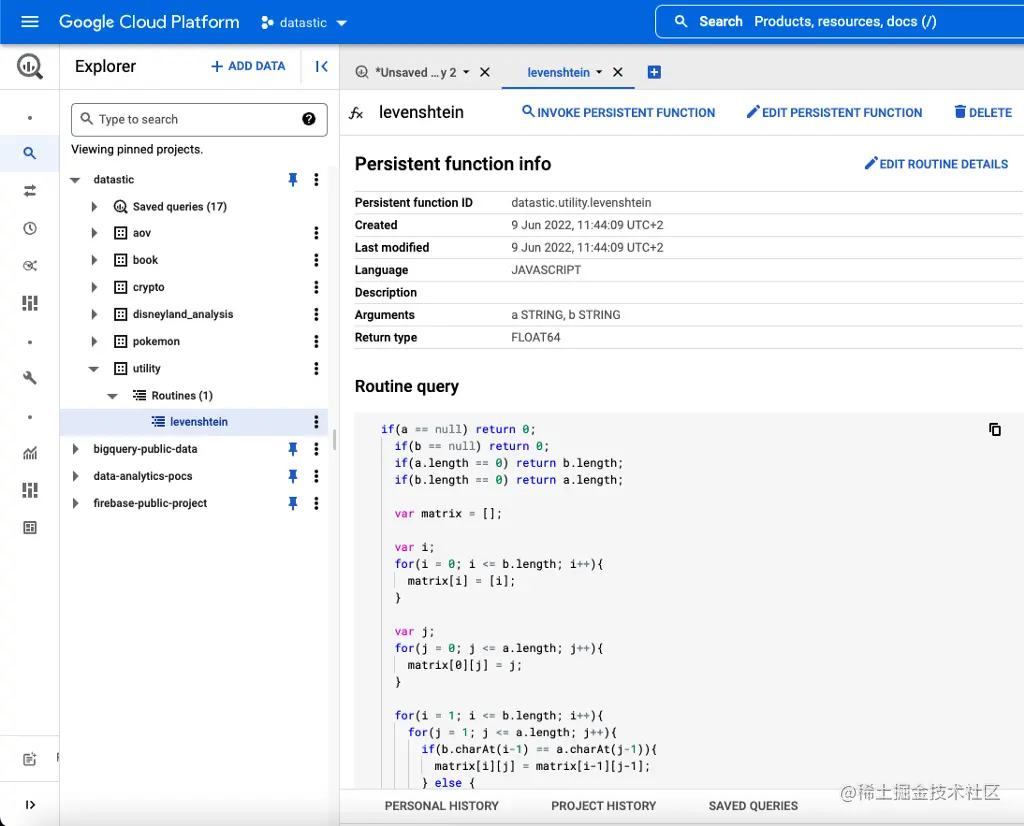The width and height of the screenshot is (1024, 826).
Task: Close the Unsaved query tab
Action: 485,72
